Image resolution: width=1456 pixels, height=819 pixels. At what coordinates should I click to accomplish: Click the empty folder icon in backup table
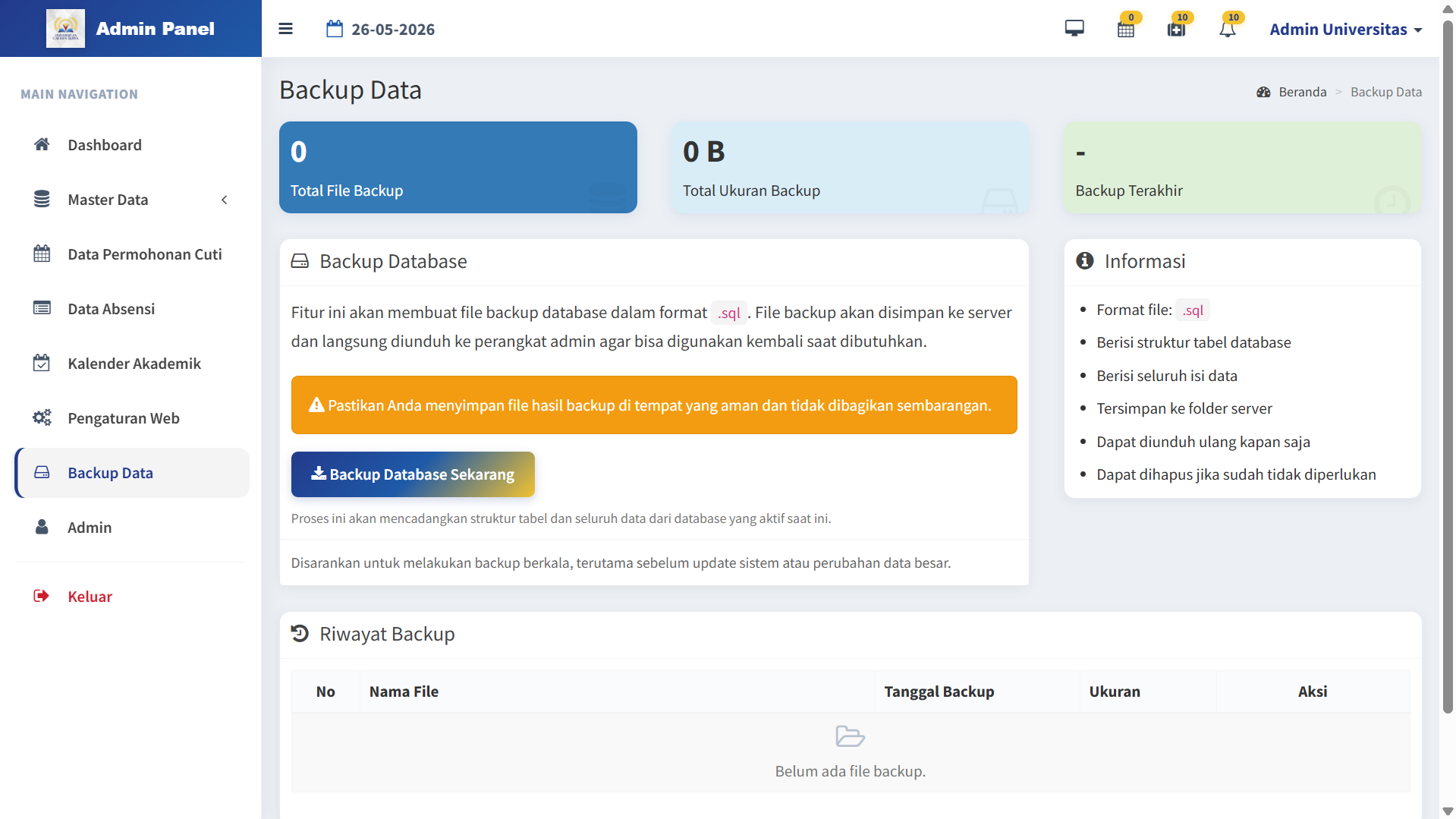[850, 736]
